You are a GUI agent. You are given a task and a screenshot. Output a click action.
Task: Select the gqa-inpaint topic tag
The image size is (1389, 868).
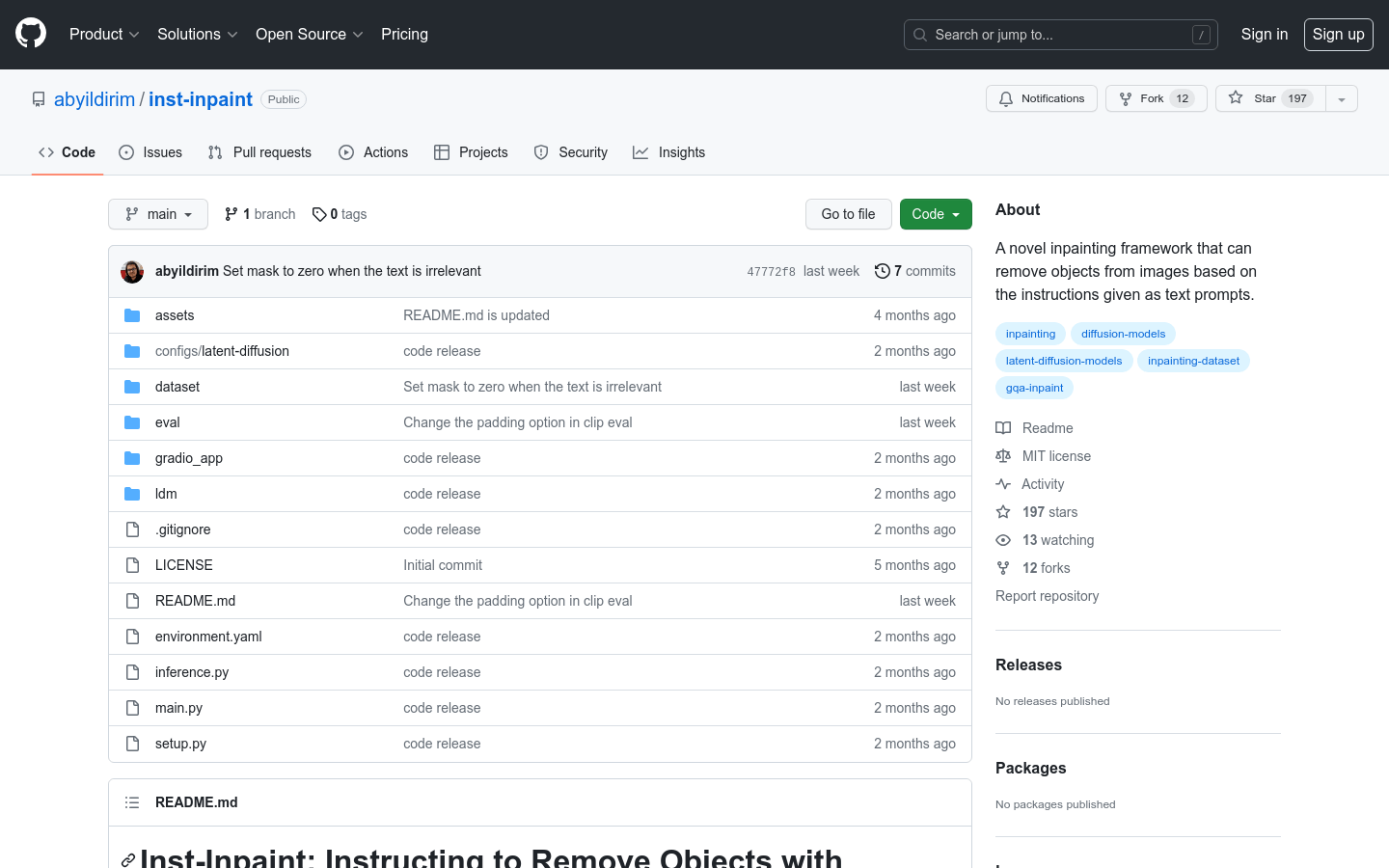point(1034,388)
